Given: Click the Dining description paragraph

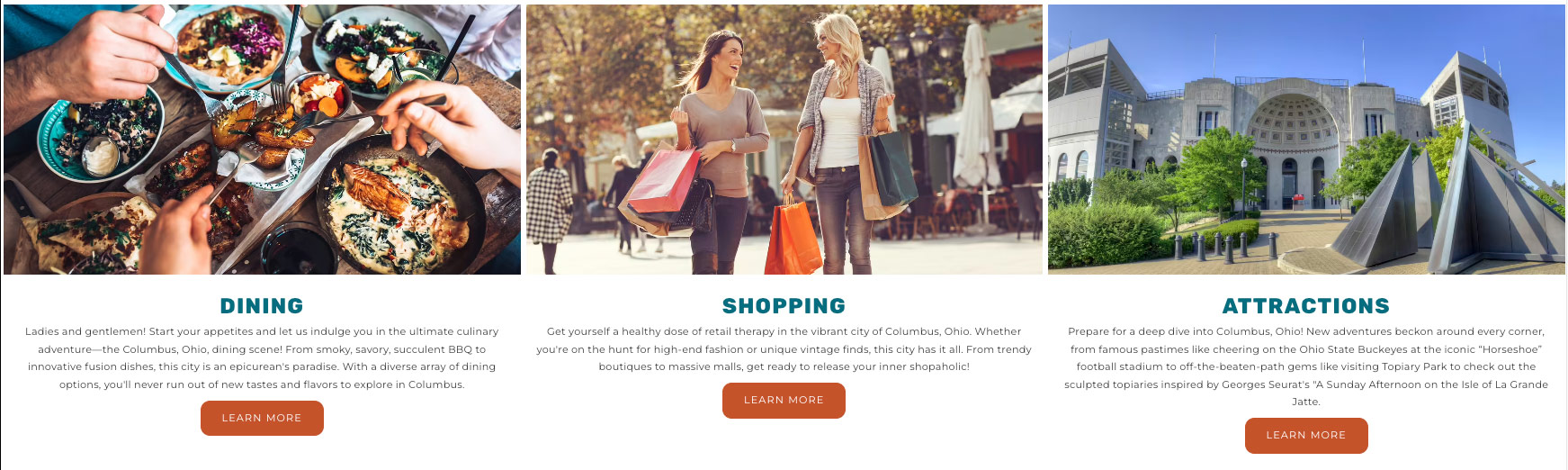Looking at the screenshot, I should (x=262, y=358).
